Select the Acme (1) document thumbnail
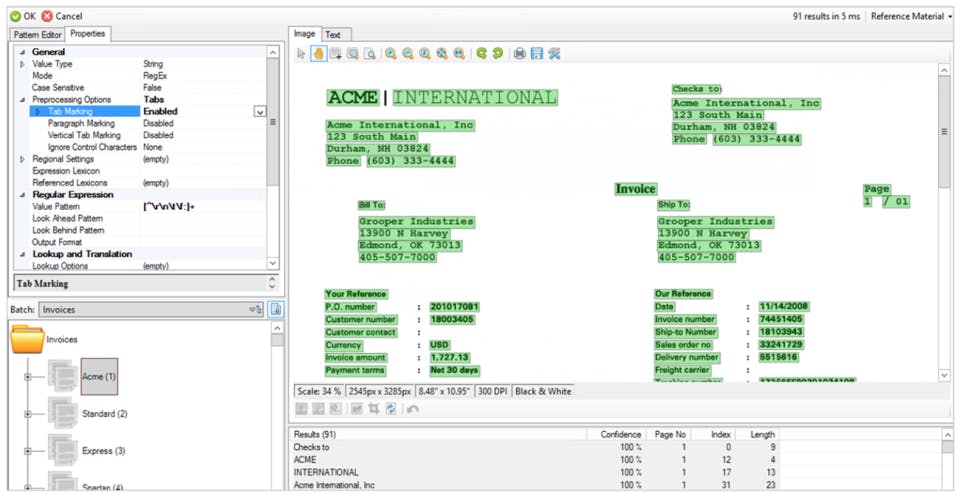Screen dimensions: 960x500 (99, 376)
